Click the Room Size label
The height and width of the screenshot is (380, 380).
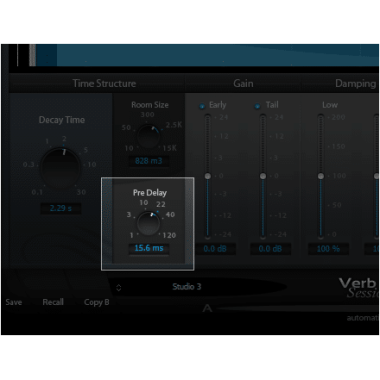pos(150,105)
